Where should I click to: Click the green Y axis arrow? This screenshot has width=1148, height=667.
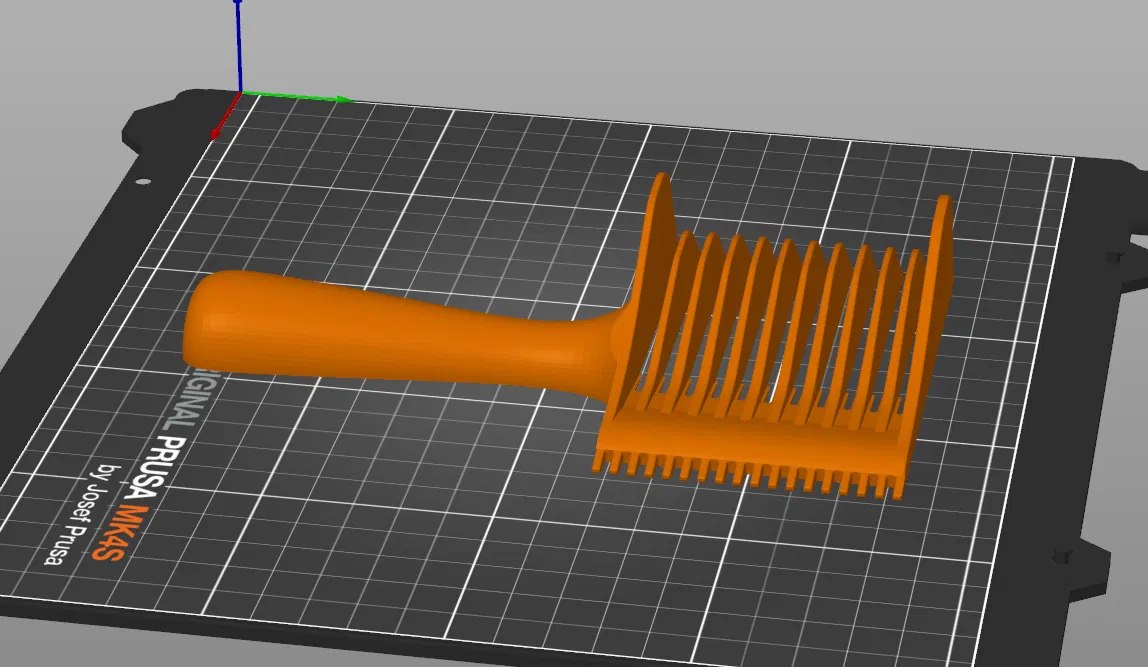(x=296, y=96)
